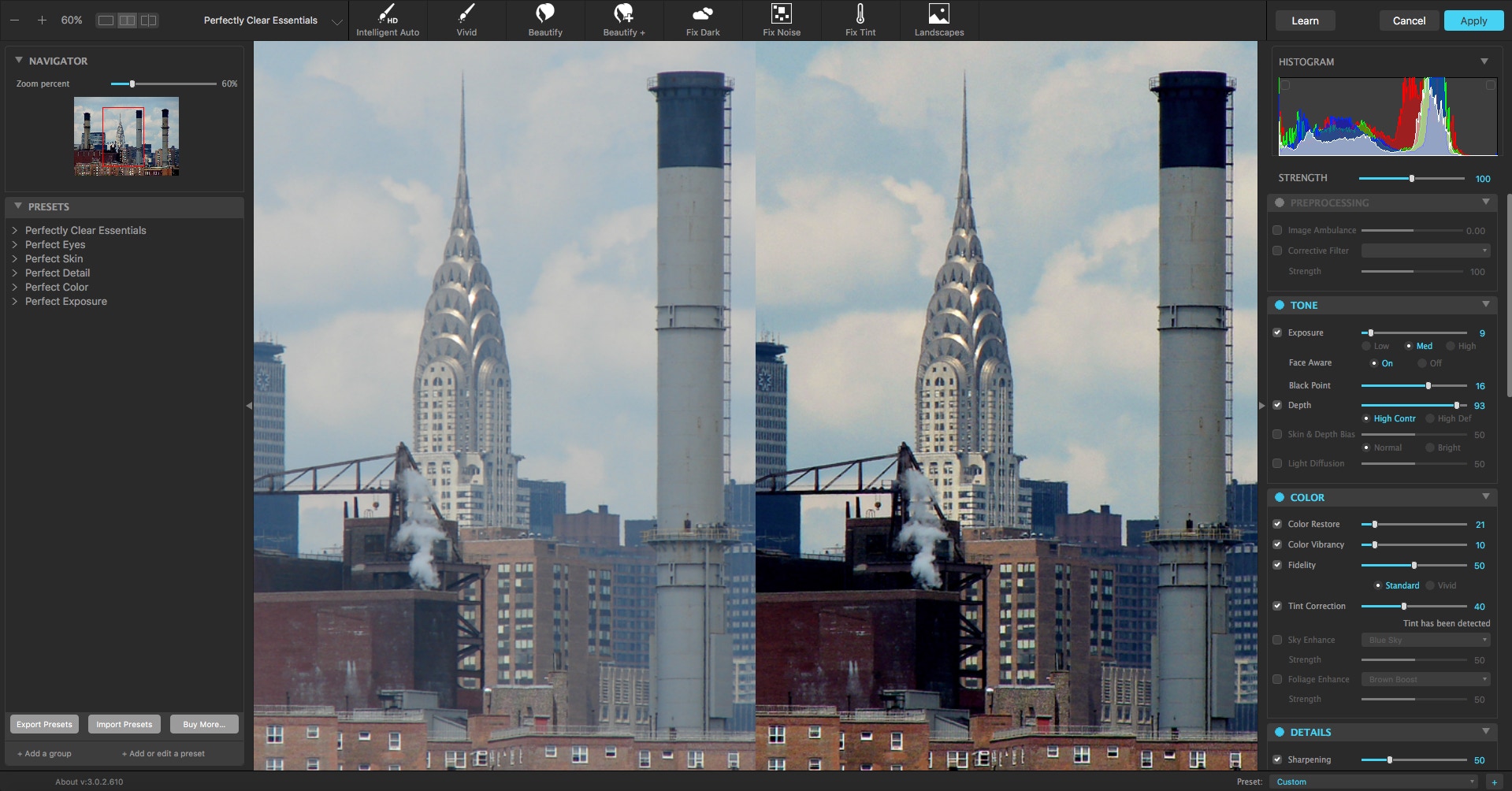
Task: Select the High Def depth option
Action: (x=1430, y=418)
